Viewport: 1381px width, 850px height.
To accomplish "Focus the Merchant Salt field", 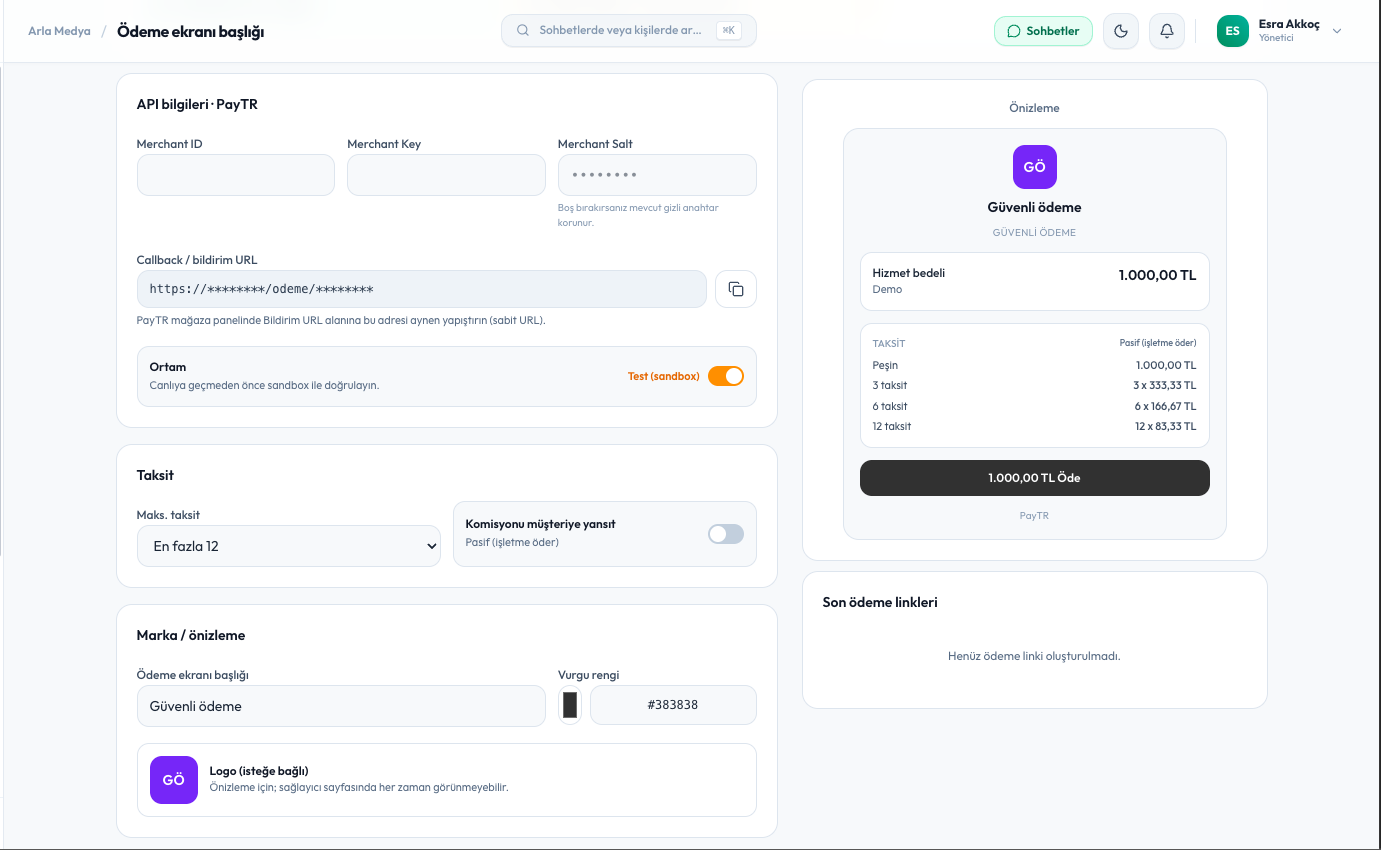I will (657, 175).
